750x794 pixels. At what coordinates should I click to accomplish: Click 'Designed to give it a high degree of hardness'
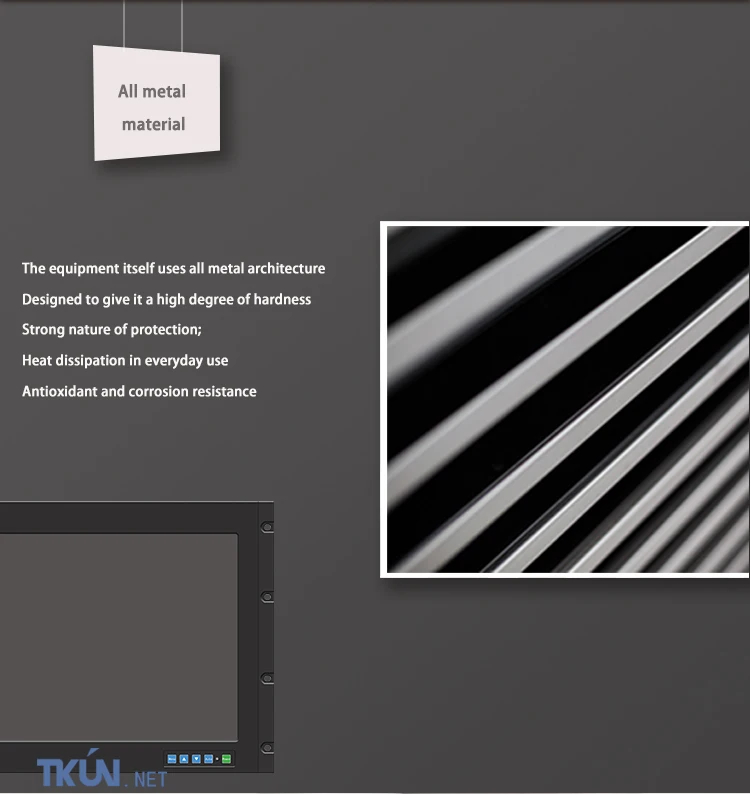166,300
